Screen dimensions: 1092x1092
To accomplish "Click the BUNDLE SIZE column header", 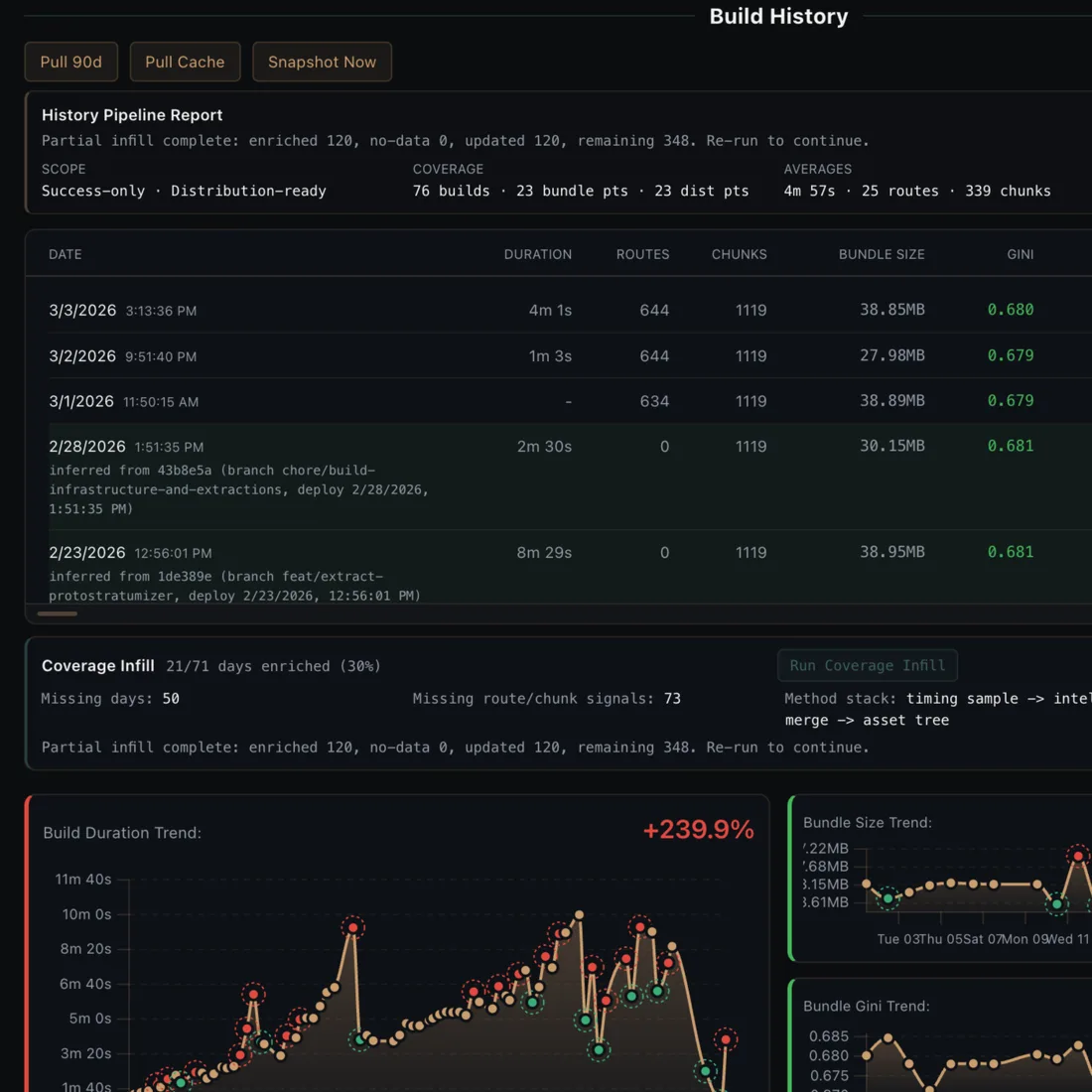I will (x=881, y=254).
